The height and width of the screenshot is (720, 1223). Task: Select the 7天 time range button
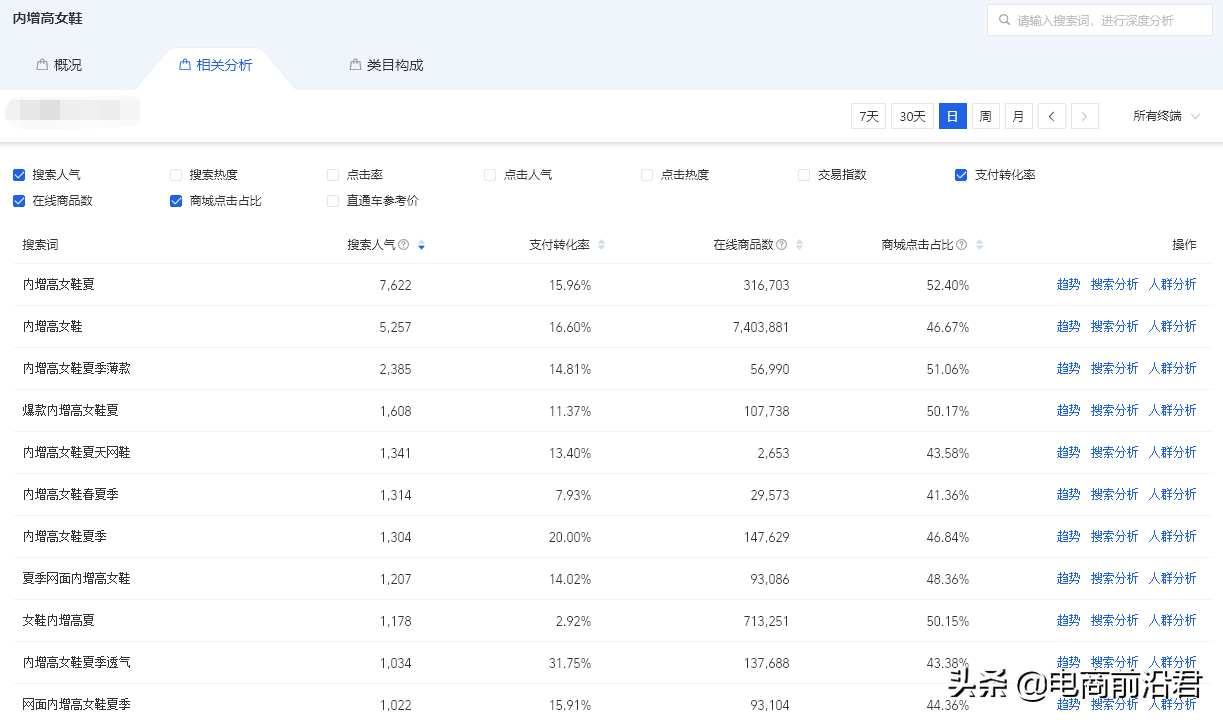[x=867, y=116]
